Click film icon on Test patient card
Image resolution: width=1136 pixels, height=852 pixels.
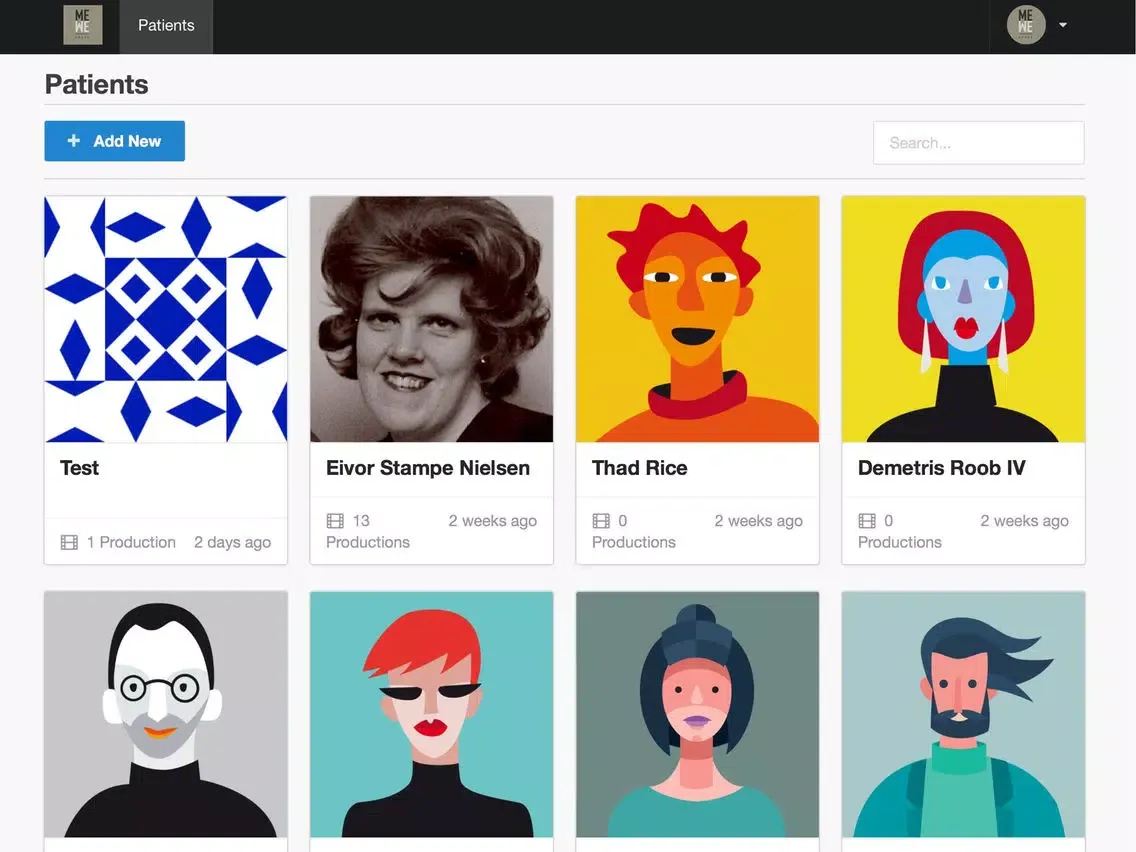click(69, 543)
